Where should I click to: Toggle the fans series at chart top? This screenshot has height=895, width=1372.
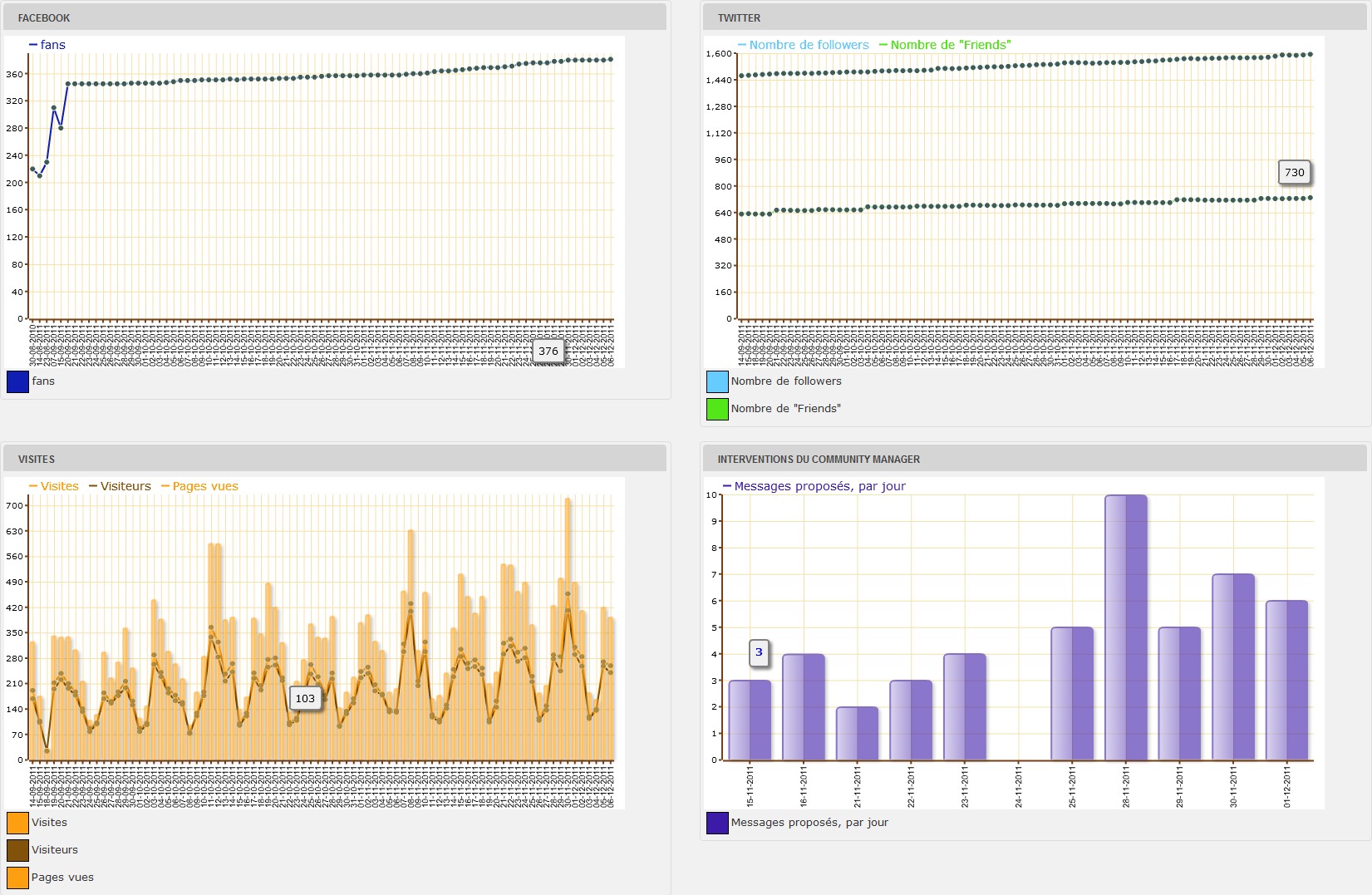point(47,45)
